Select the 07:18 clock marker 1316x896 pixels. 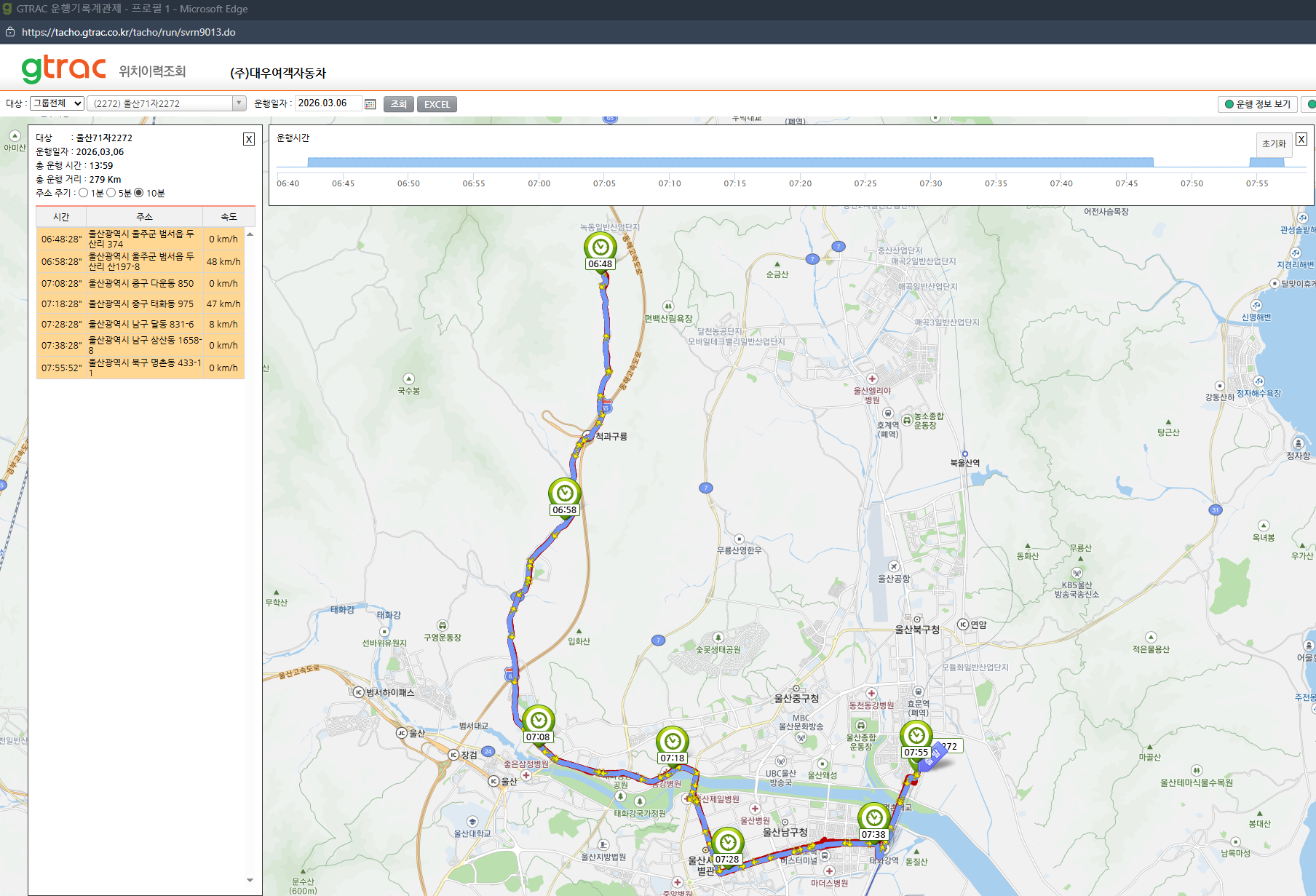[673, 742]
